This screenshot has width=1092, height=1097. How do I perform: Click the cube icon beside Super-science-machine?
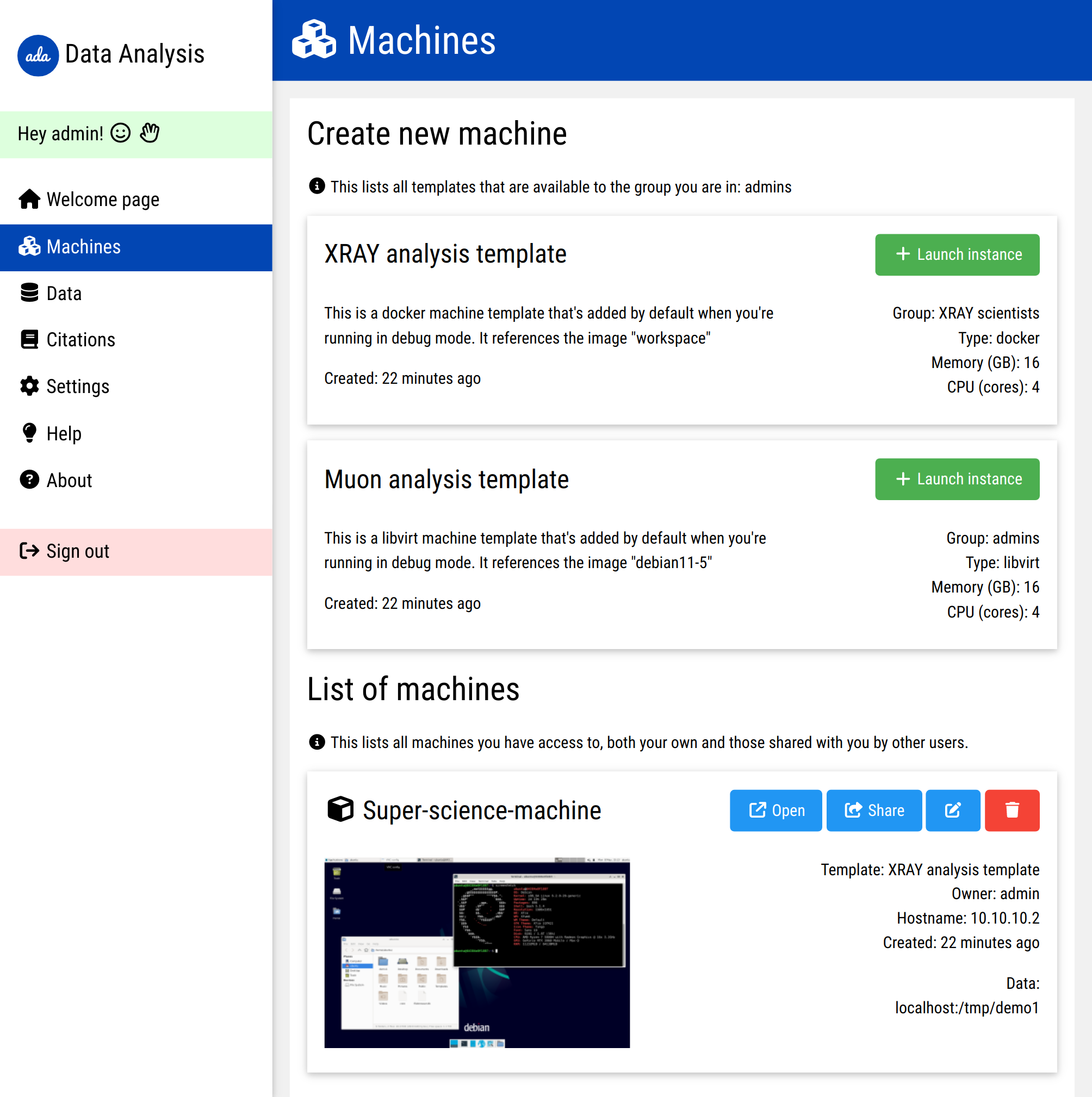pos(340,809)
